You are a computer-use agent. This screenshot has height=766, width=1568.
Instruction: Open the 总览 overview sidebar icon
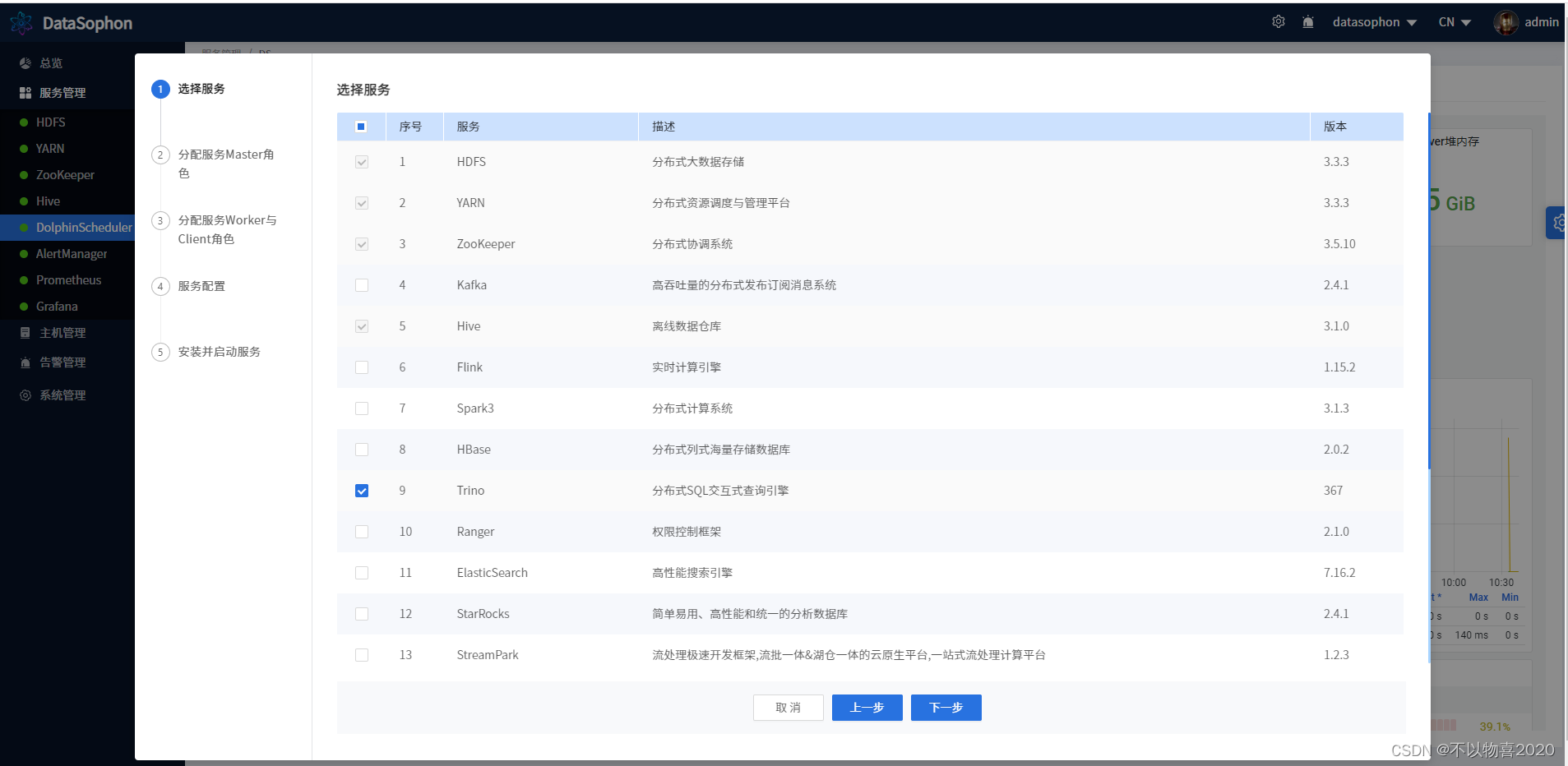coord(25,63)
